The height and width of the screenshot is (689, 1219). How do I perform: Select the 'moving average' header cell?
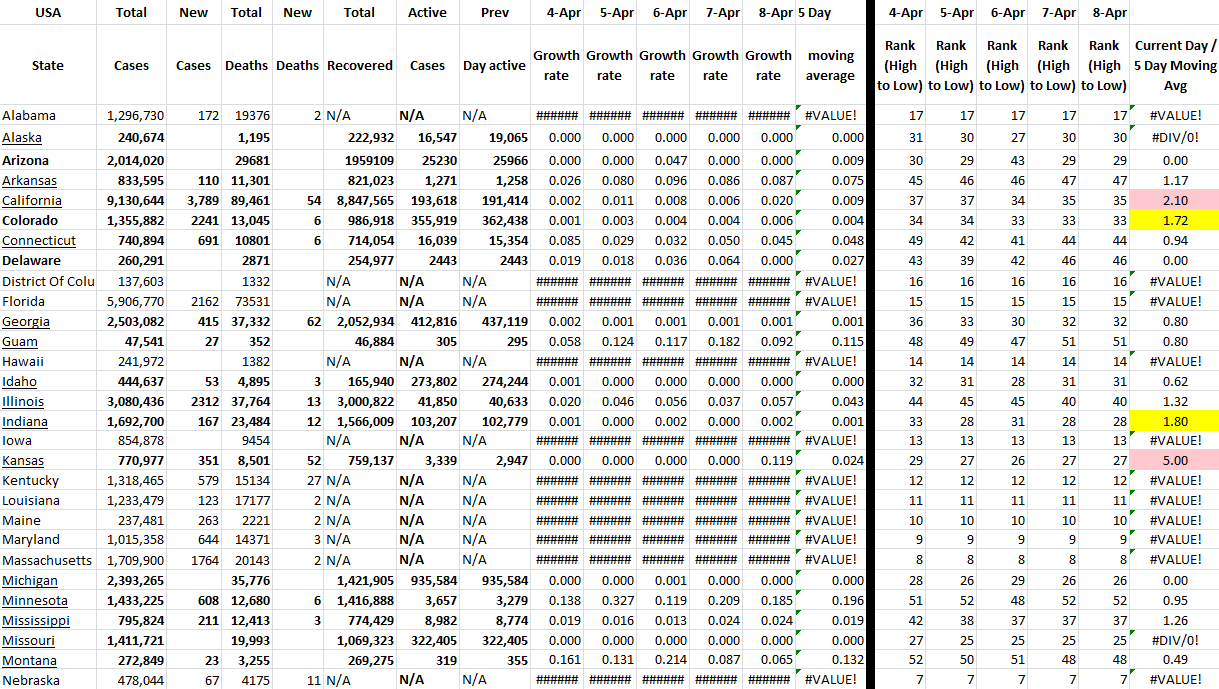click(x=830, y=66)
